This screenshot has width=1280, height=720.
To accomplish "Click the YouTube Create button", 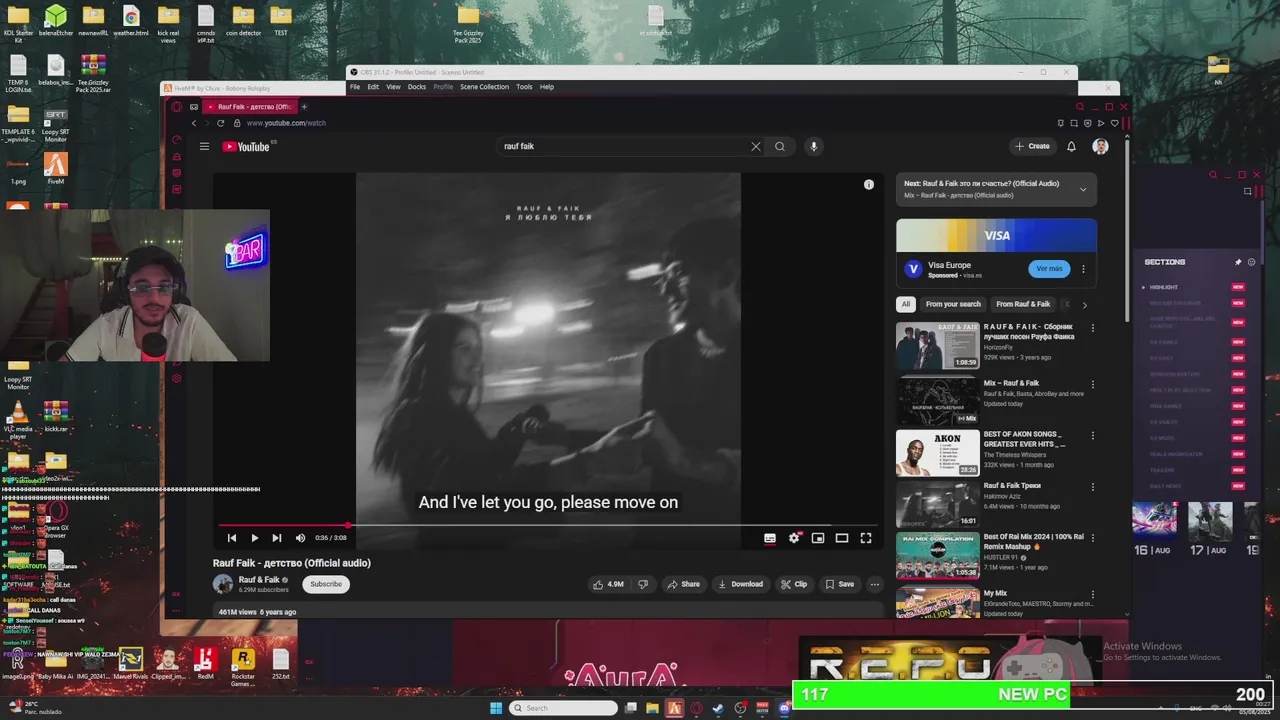I will pyautogui.click(x=1032, y=146).
